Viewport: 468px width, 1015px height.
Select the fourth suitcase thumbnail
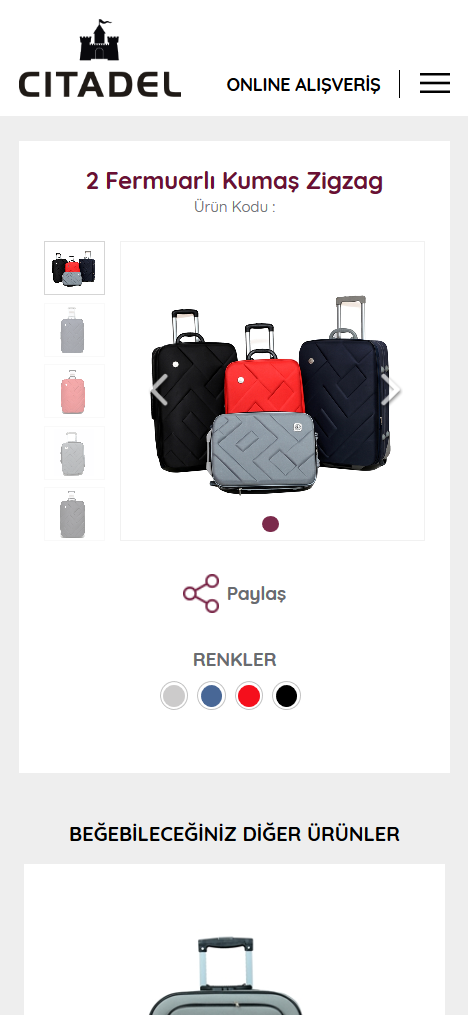(74, 453)
